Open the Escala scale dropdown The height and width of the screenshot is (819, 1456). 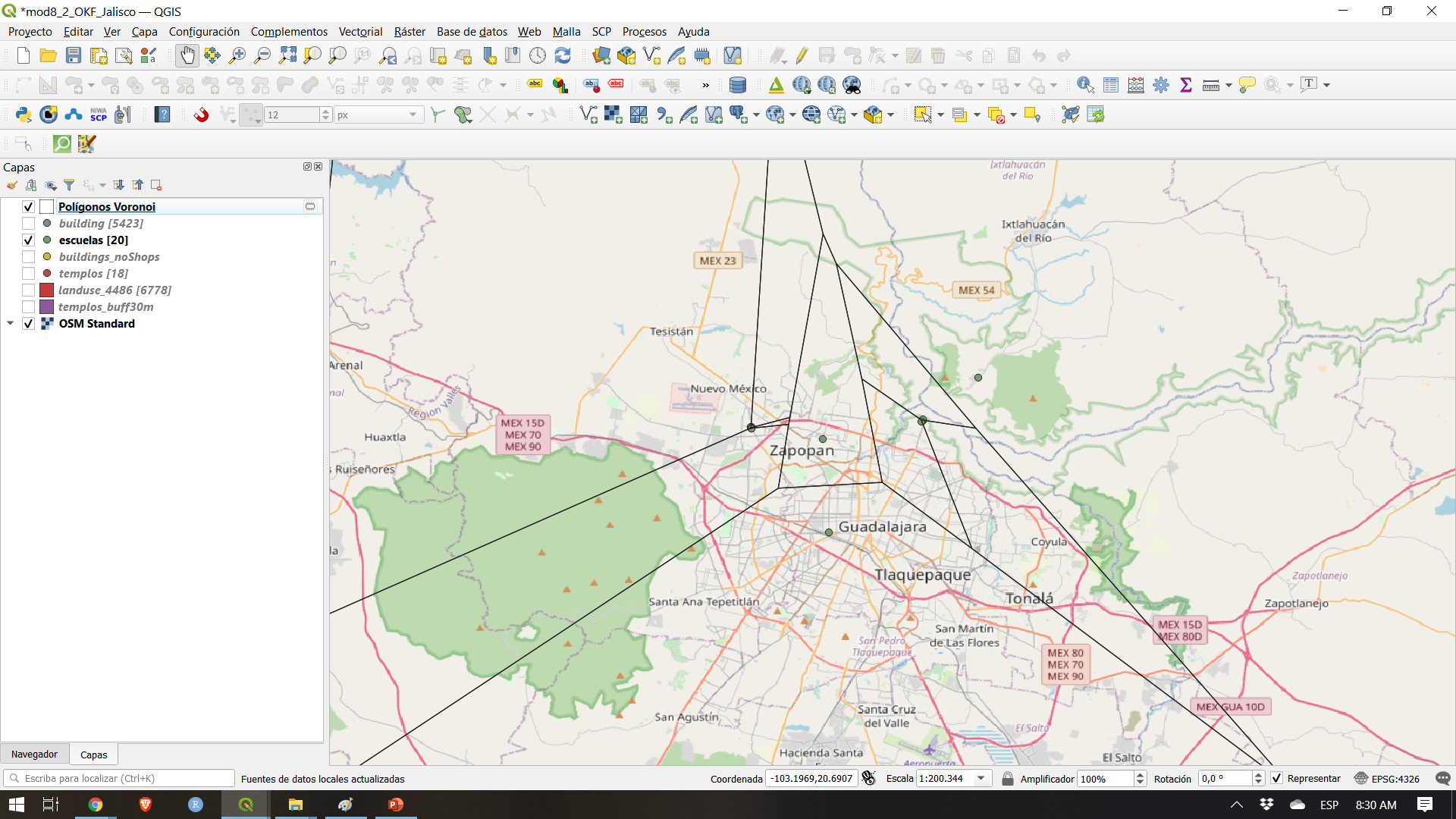click(x=981, y=779)
